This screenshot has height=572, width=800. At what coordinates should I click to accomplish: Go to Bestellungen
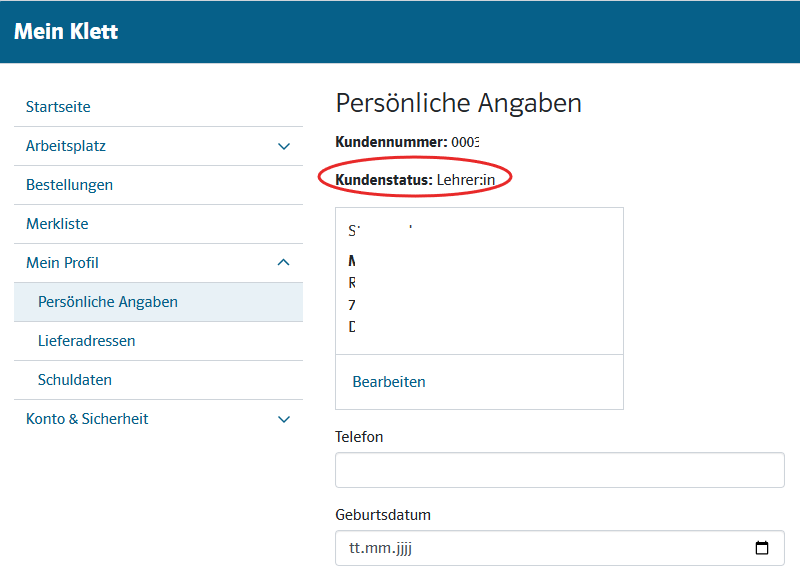click(x=69, y=185)
